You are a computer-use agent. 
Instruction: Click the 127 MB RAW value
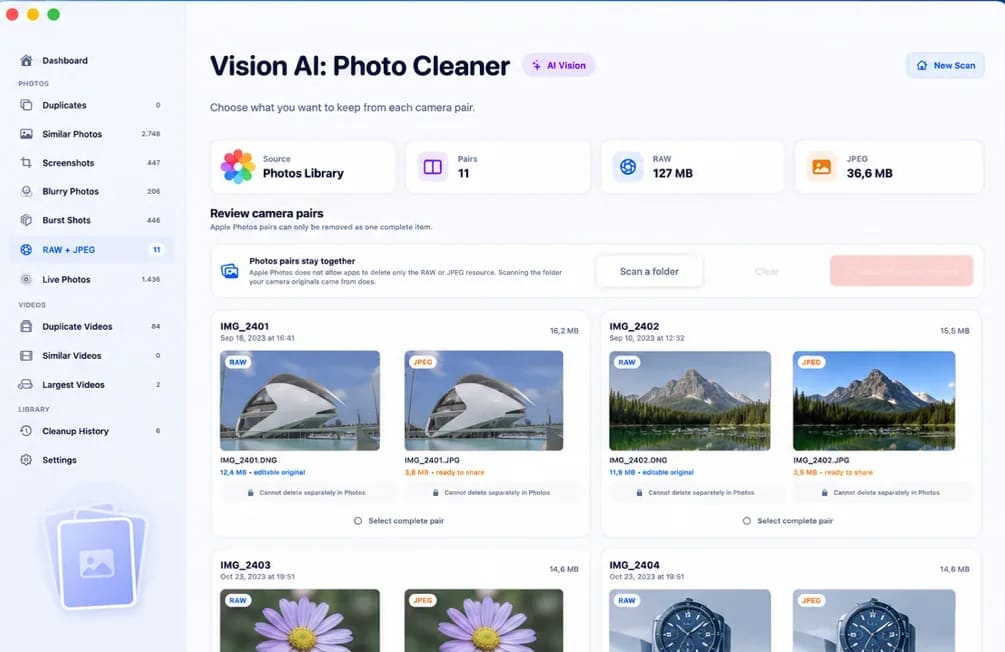[672, 173]
